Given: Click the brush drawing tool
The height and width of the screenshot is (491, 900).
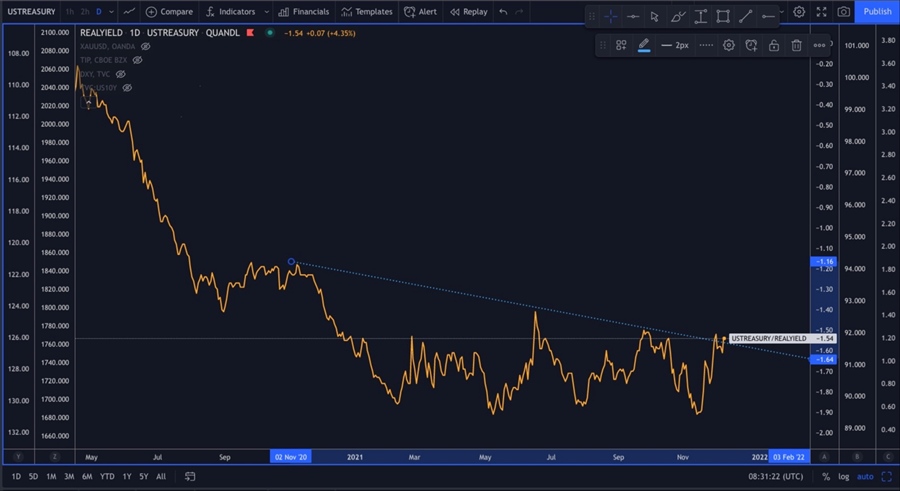Looking at the screenshot, I should [678, 16].
